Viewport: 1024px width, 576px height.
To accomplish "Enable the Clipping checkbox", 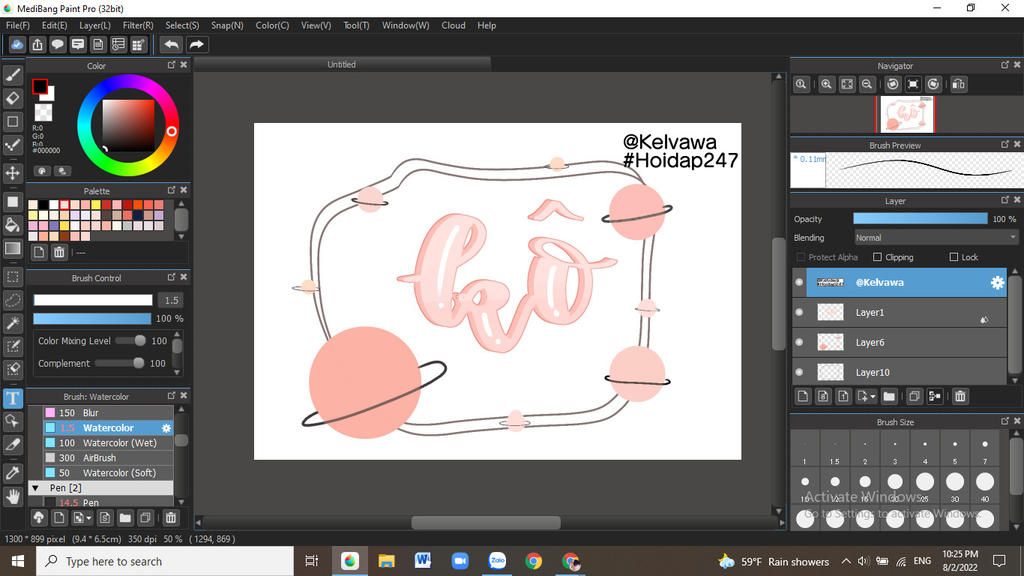I will (x=877, y=257).
